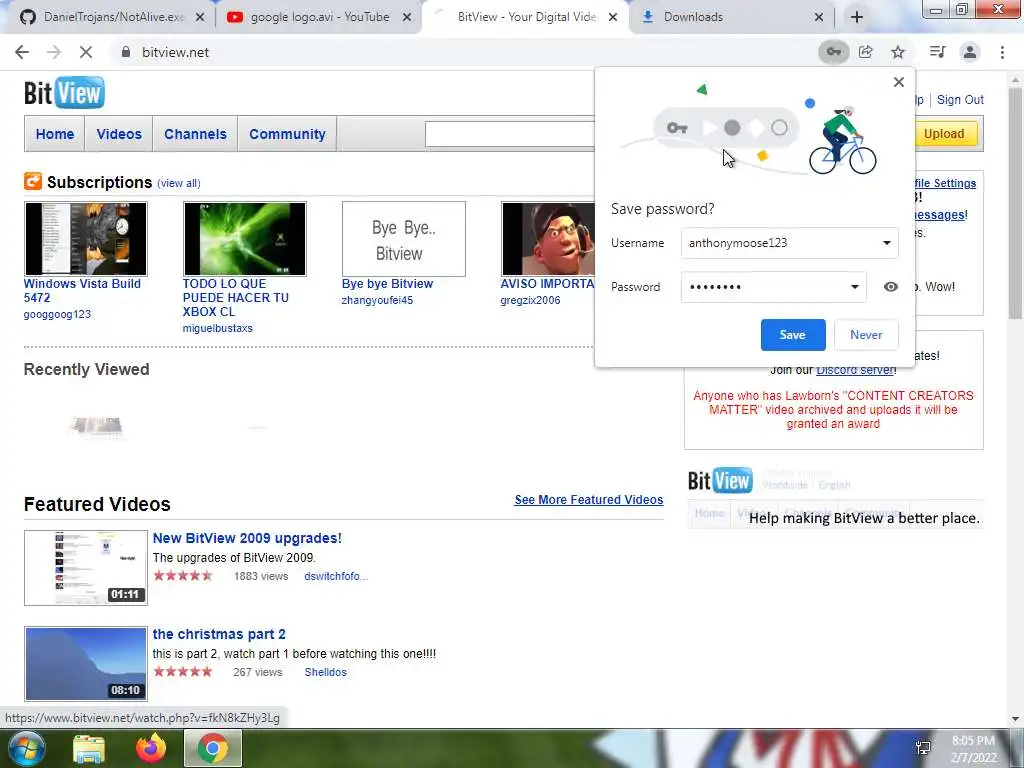Image resolution: width=1024 pixels, height=768 pixels.
Task: Launch Firefox from the taskbar
Action: (151, 748)
